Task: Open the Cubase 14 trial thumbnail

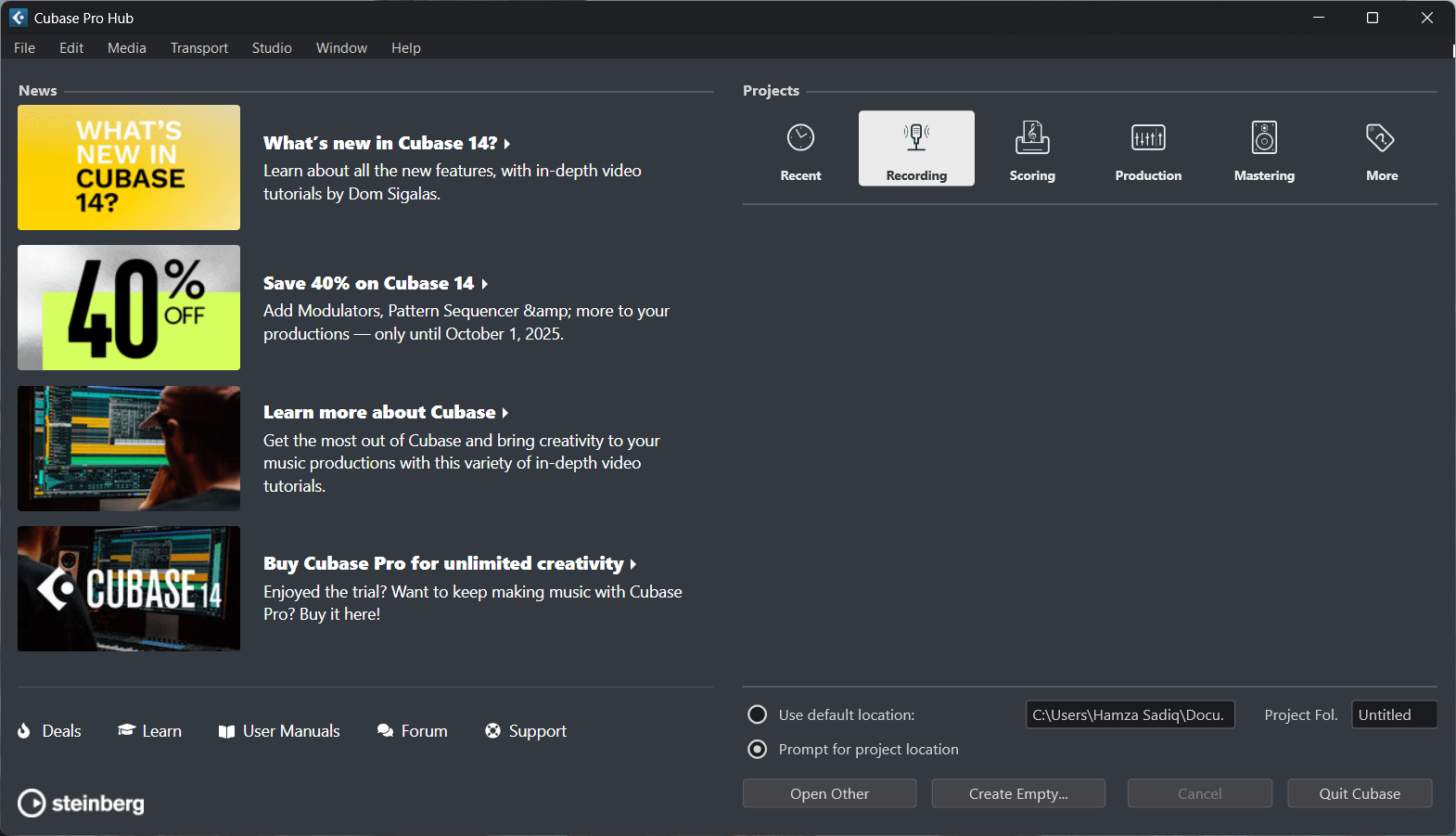Action: point(129,588)
